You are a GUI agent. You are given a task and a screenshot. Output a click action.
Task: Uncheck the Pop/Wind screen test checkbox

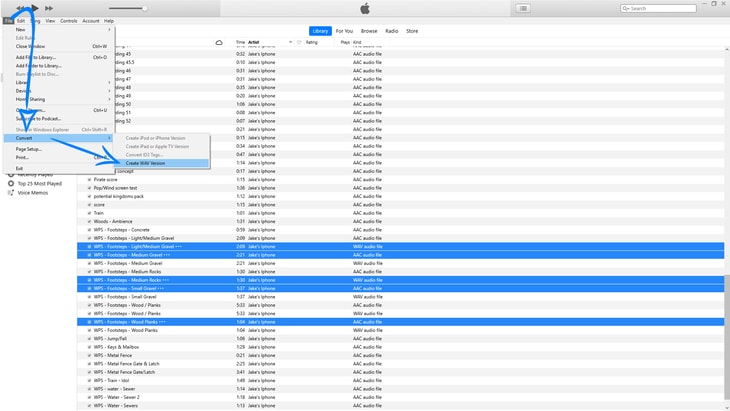pos(89,188)
